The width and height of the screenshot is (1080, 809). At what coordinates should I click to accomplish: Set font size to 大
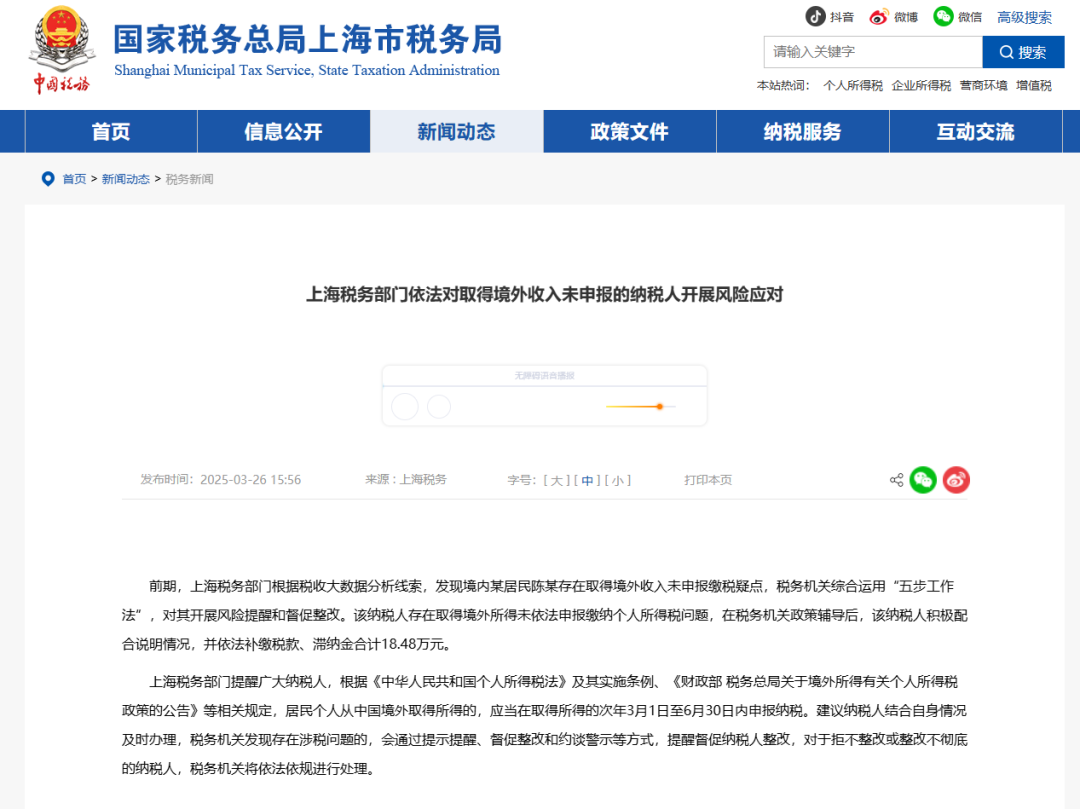557,480
